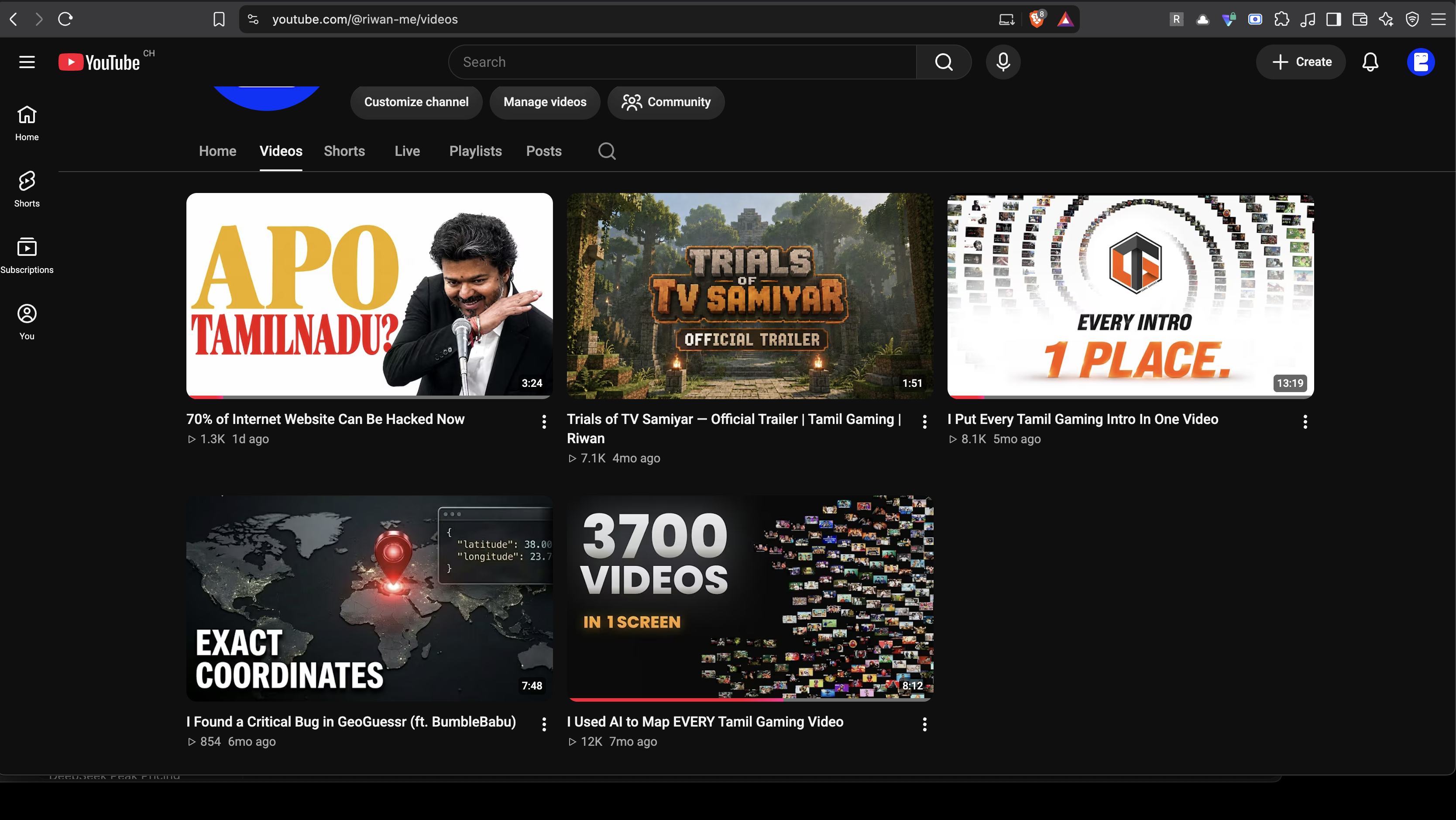The height and width of the screenshot is (820, 1456).
Task: Bookmark page via browser bookmark icon
Action: [219, 19]
